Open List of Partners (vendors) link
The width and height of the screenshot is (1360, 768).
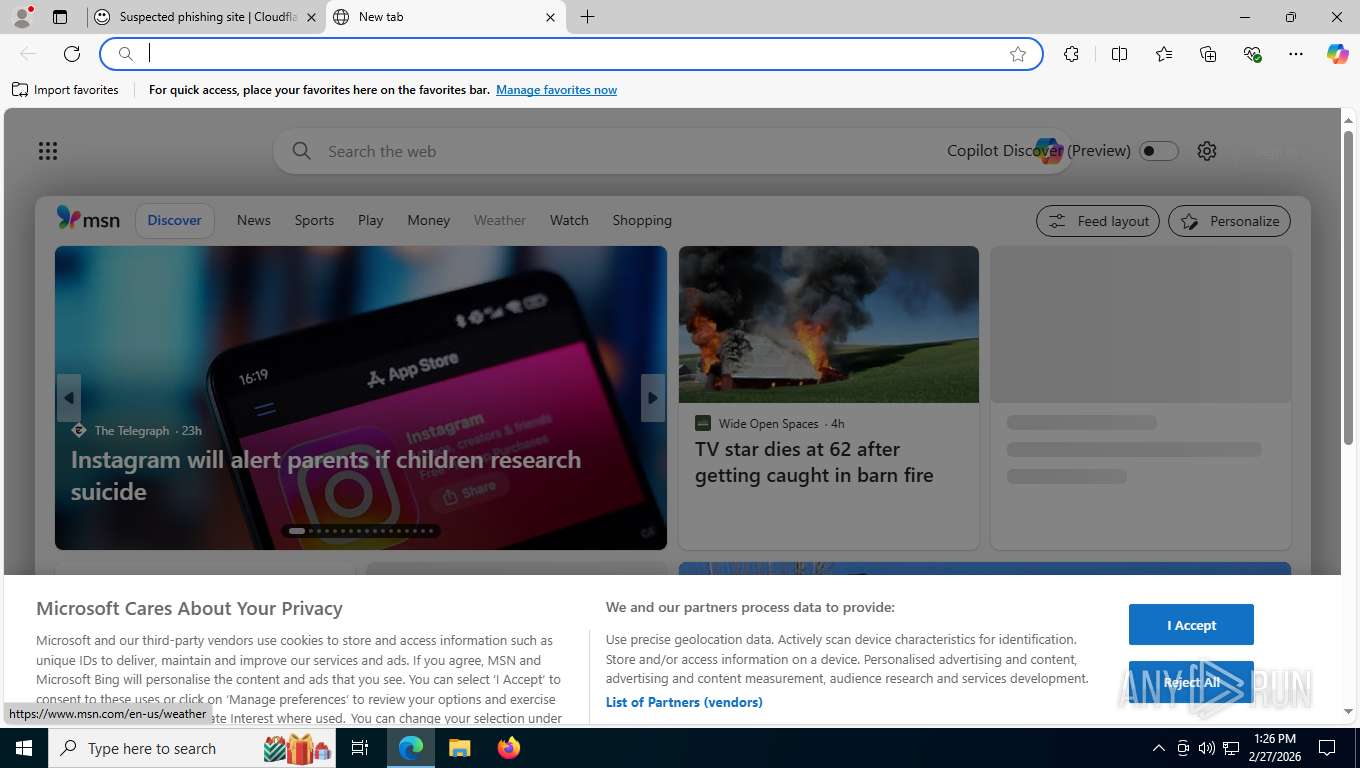point(684,702)
